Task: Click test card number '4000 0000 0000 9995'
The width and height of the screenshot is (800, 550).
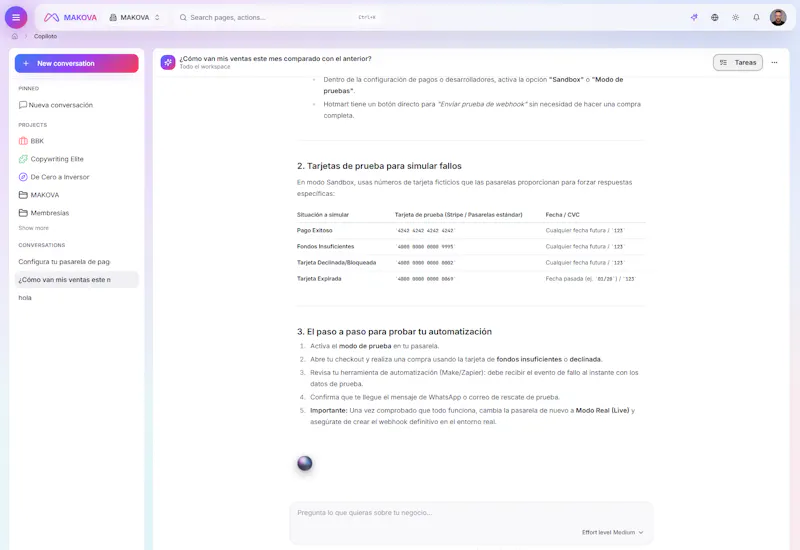Action: coord(426,246)
